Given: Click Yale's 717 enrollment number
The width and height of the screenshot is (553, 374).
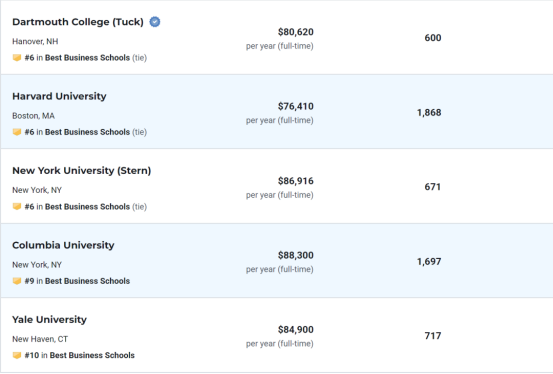Looking at the screenshot, I should coord(433,336).
